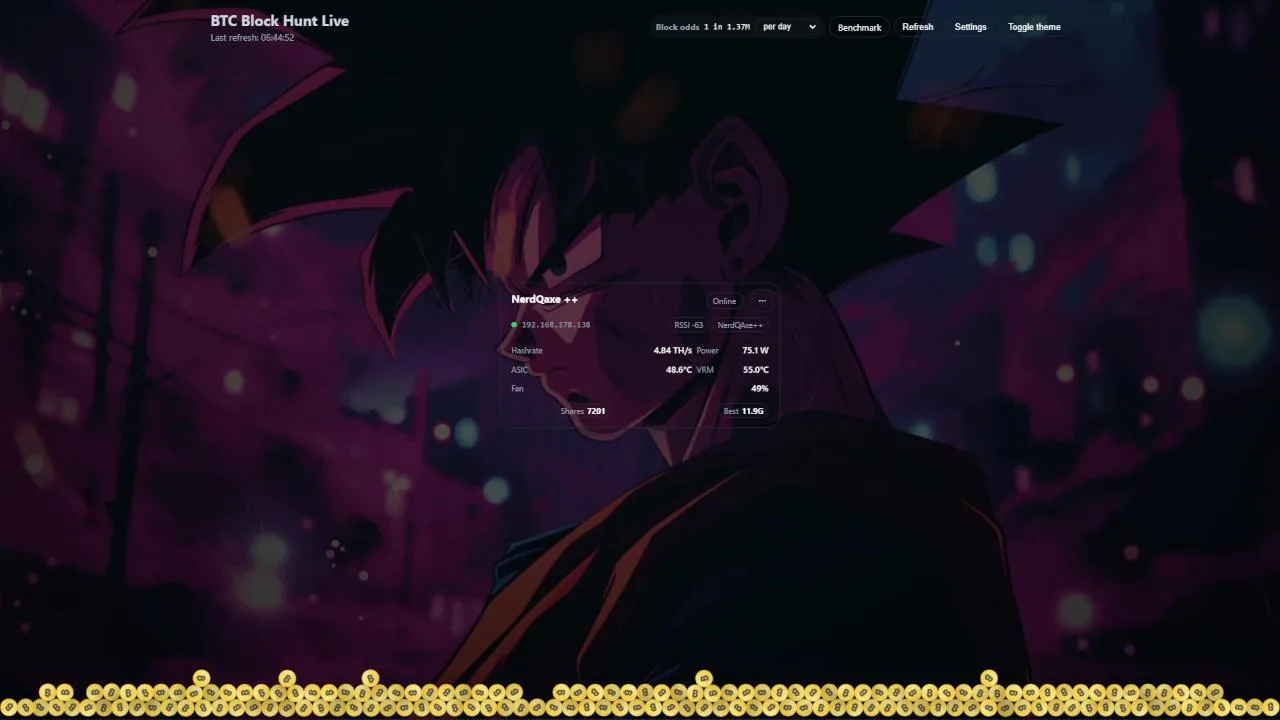
Task: Click the Fan label
Action: pyautogui.click(x=517, y=388)
